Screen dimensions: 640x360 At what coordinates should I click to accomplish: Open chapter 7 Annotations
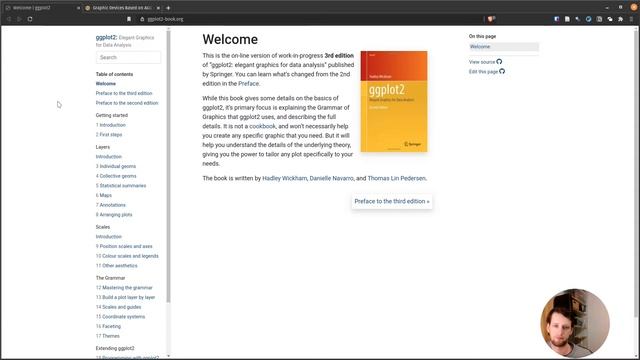pyautogui.click(x=111, y=205)
